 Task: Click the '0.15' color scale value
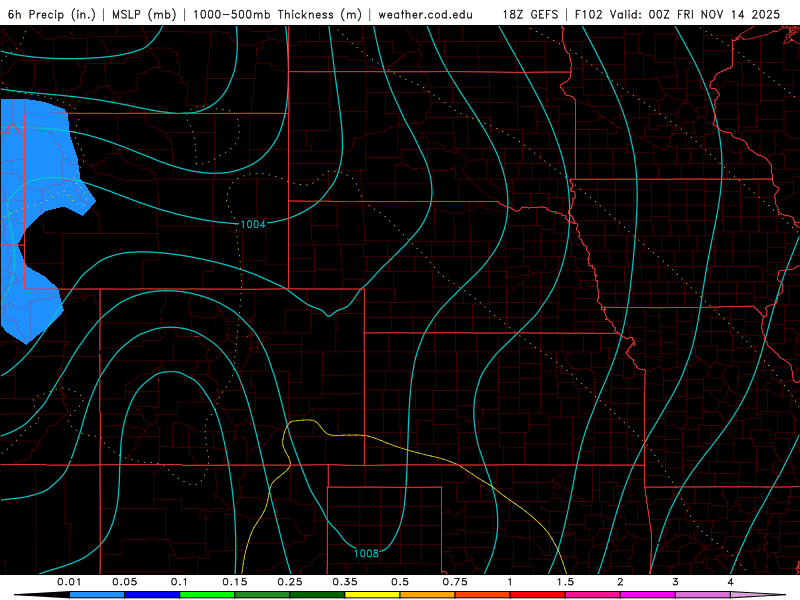click(x=235, y=582)
